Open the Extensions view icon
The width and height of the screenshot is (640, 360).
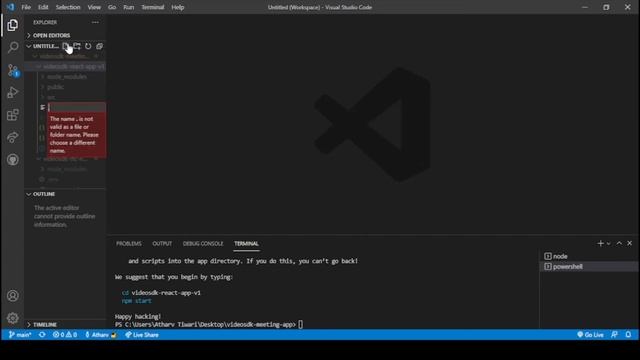(x=13, y=115)
